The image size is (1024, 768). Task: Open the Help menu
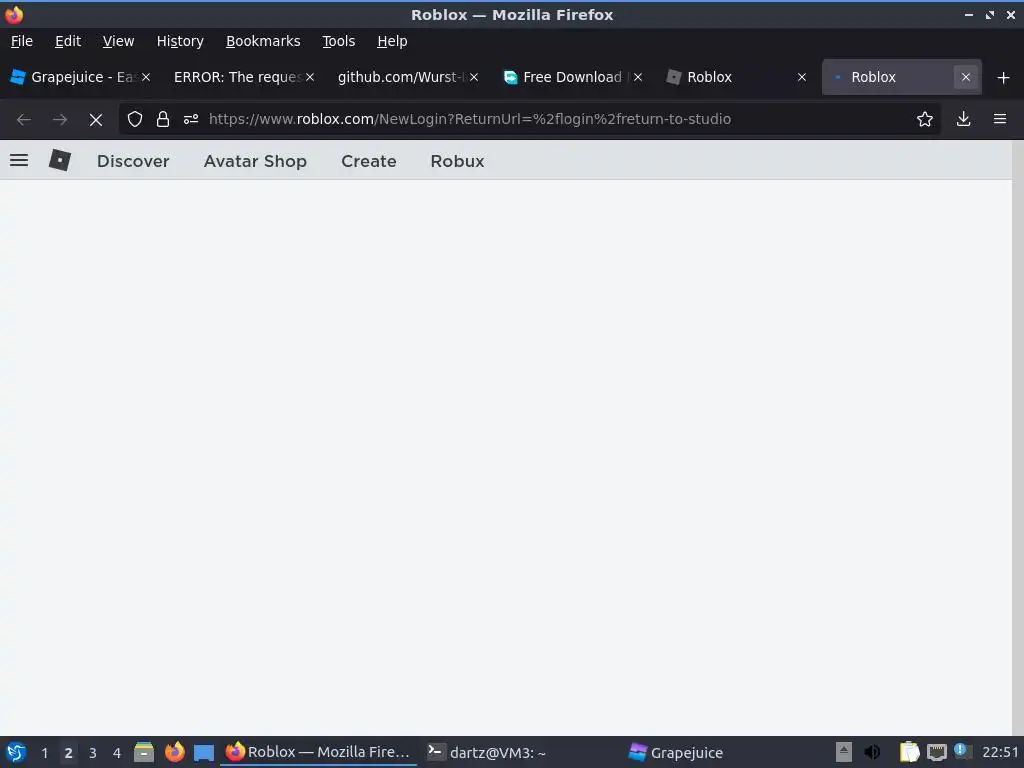click(392, 41)
